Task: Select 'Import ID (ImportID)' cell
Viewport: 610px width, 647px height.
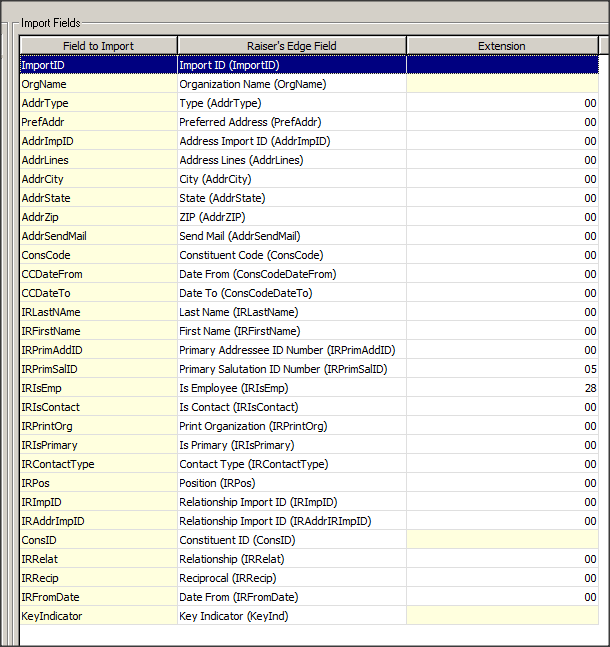Action: coord(292,65)
